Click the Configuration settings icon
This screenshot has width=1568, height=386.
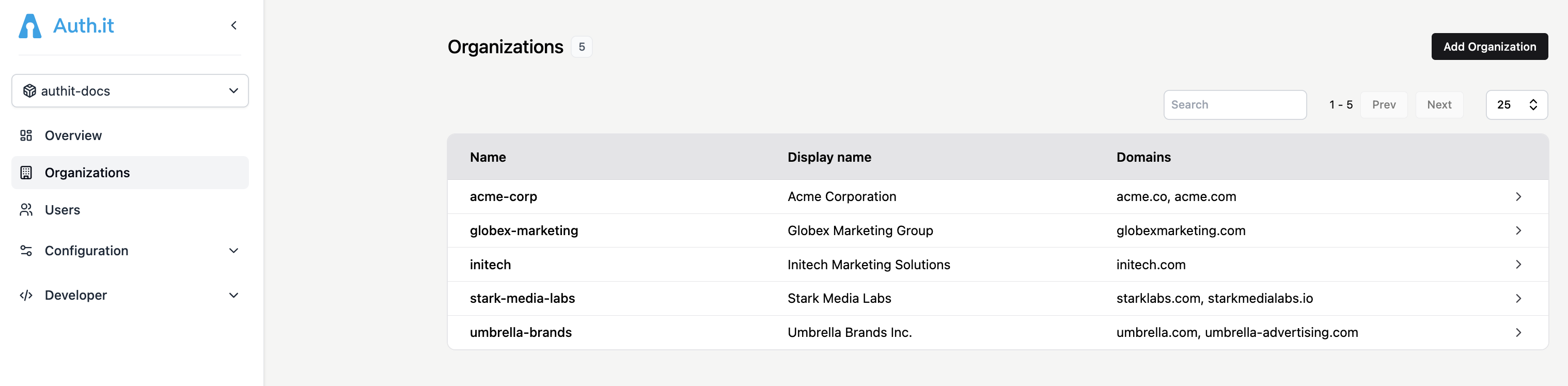(26, 250)
